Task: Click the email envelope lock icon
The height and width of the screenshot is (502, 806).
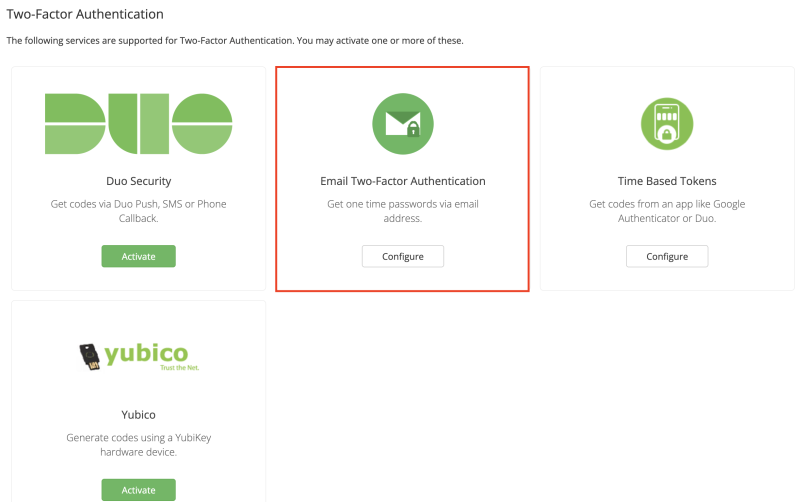Action: (x=402, y=124)
